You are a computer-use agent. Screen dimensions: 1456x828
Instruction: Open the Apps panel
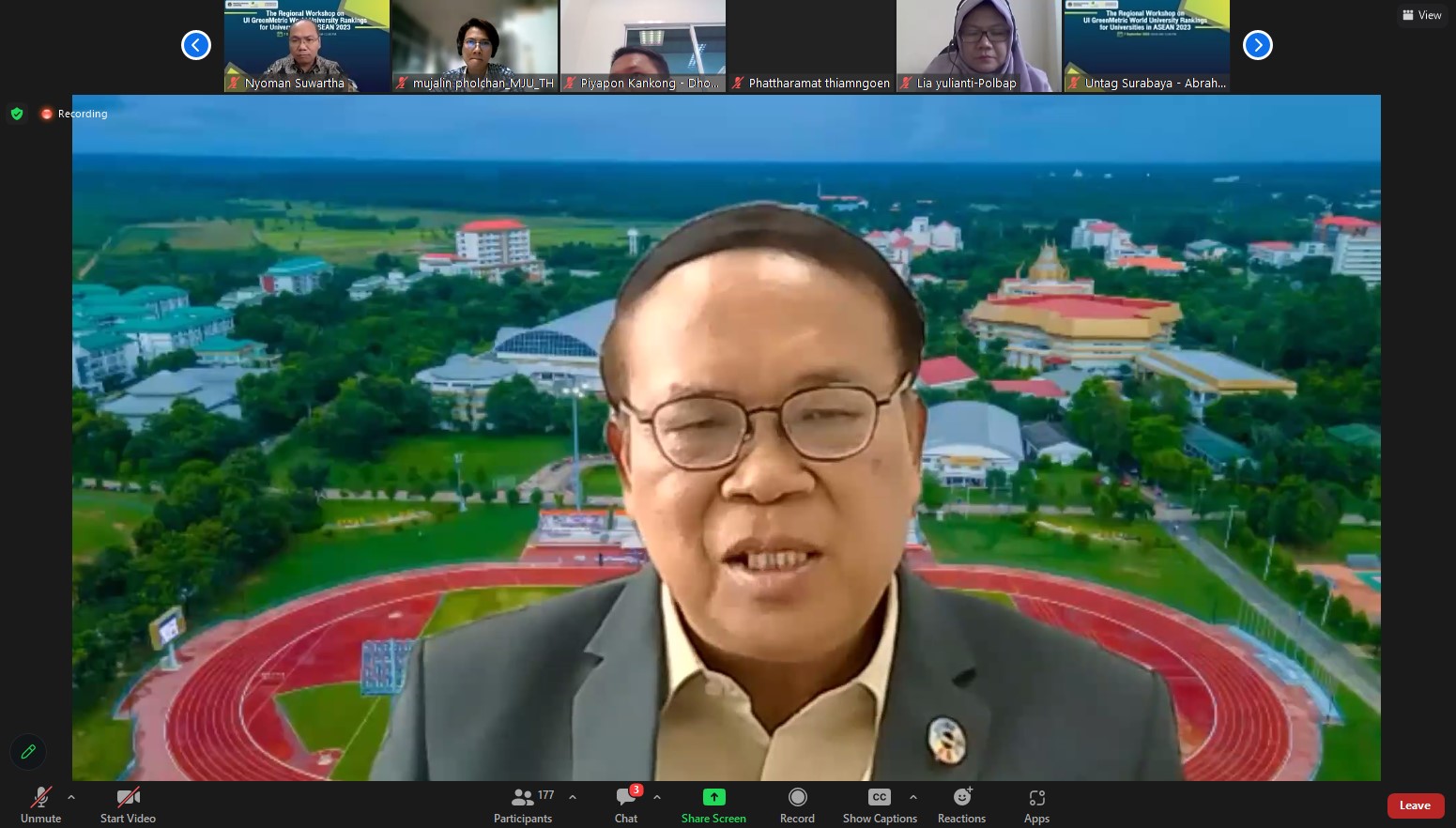[1036, 797]
